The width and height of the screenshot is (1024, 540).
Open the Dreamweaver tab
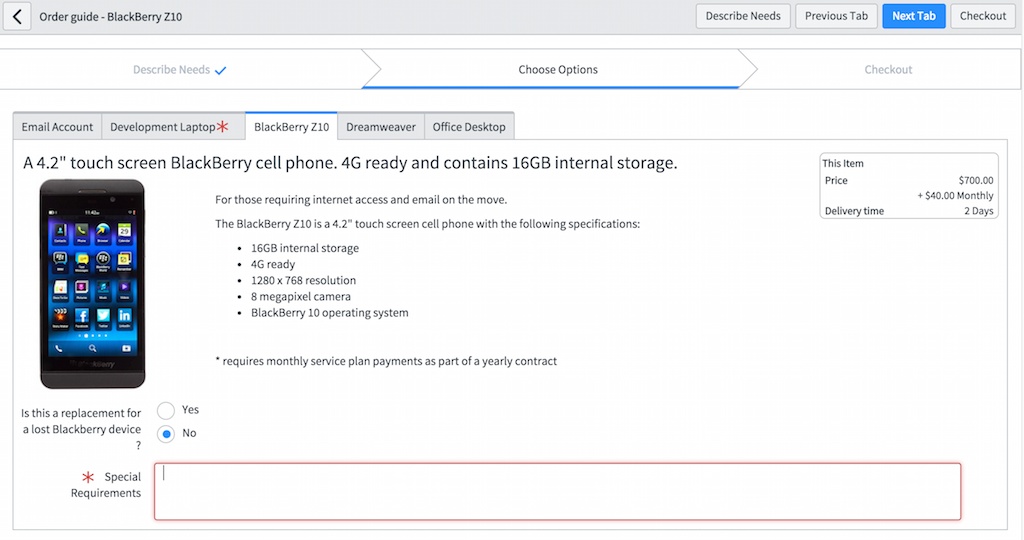pos(381,127)
